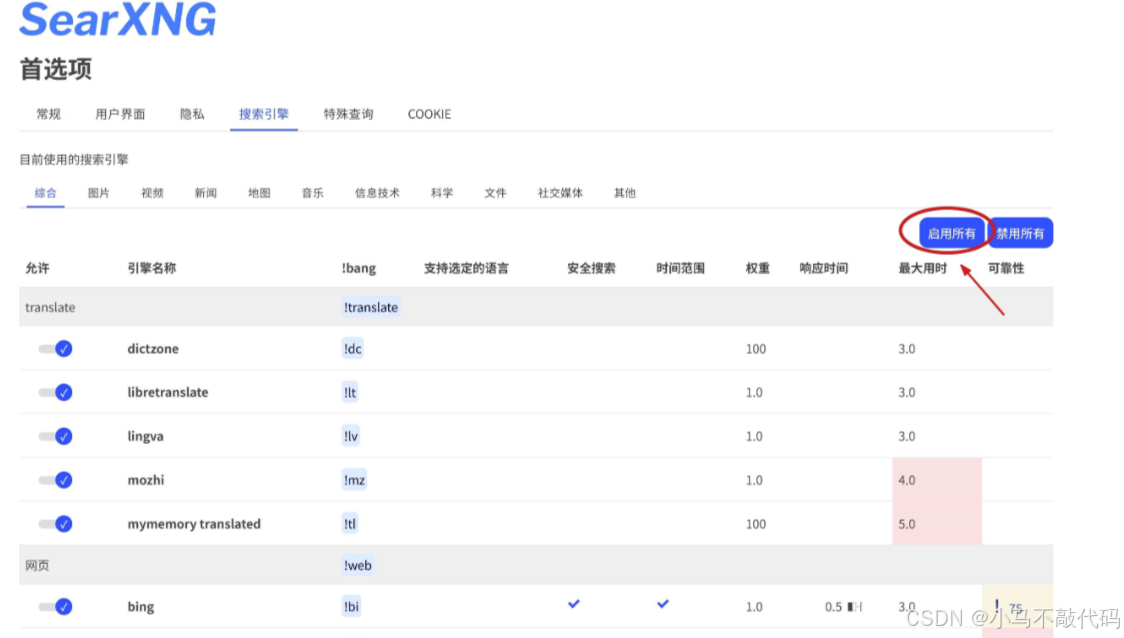Image resolution: width=1124 pixels, height=638 pixels.
Task: Switch to the 隐私 preferences tab
Action: click(191, 114)
